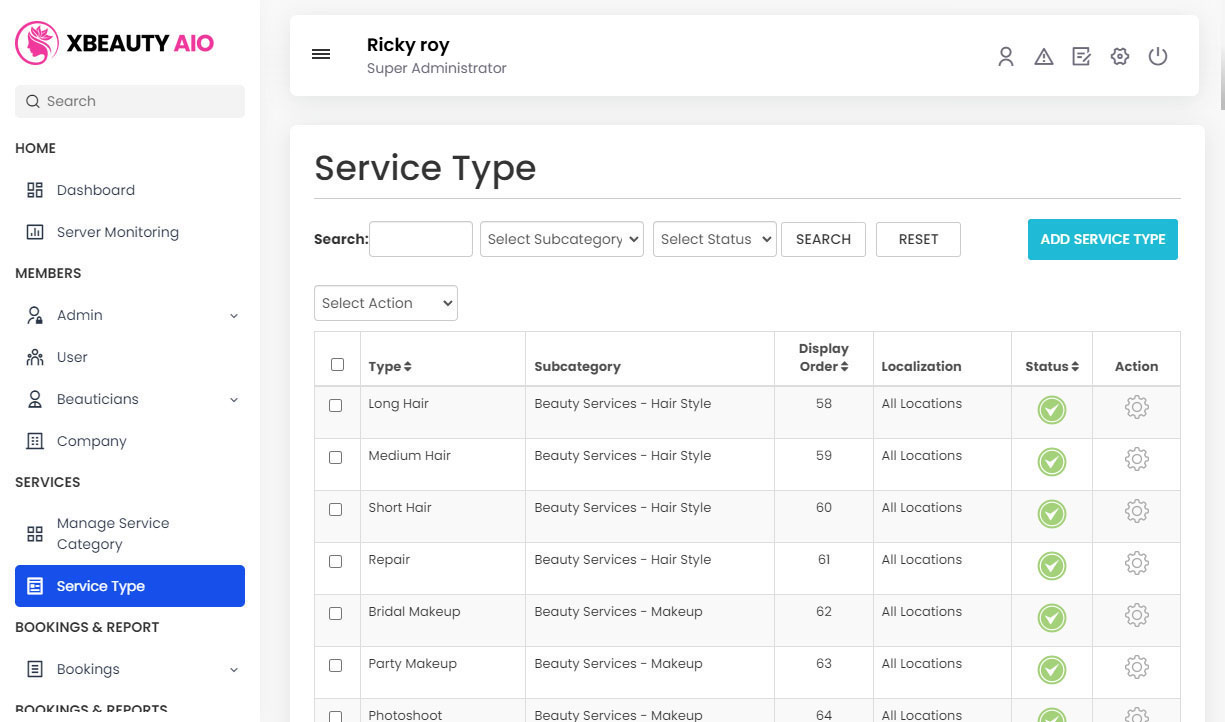Select all rows with the header checkbox

(337, 364)
